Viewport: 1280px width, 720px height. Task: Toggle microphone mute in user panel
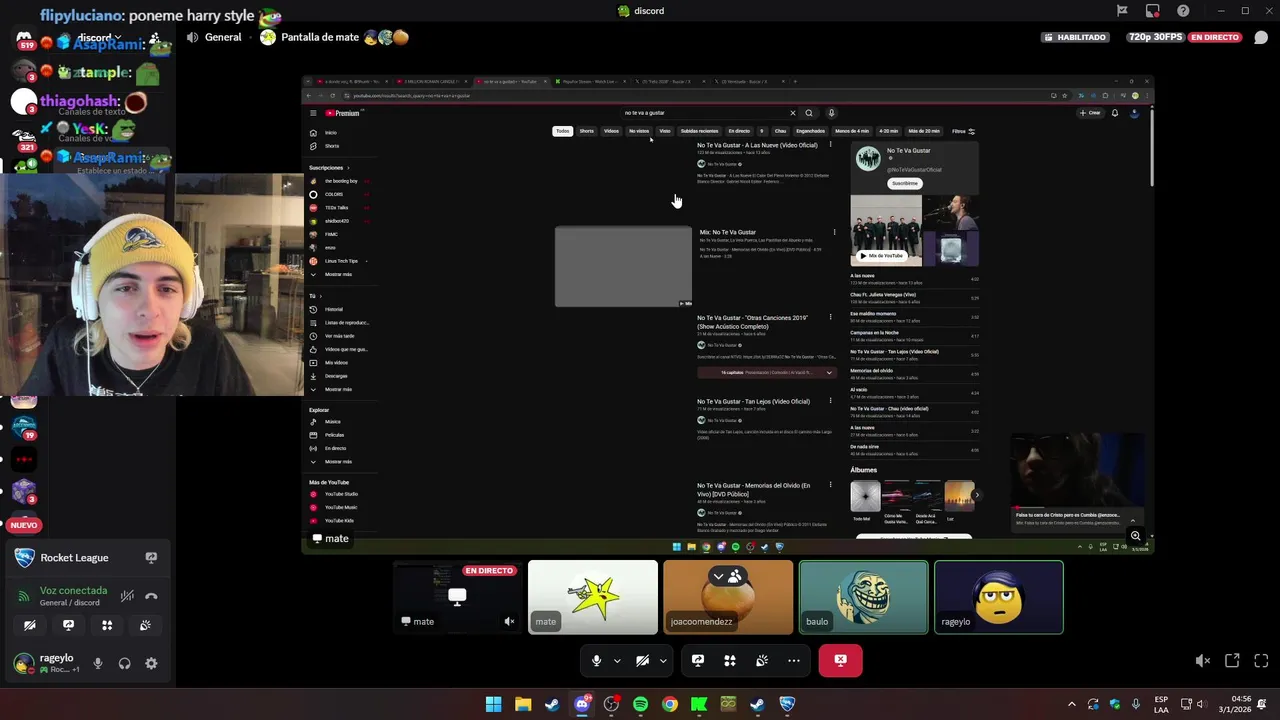pyautogui.click(x=98, y=663)
